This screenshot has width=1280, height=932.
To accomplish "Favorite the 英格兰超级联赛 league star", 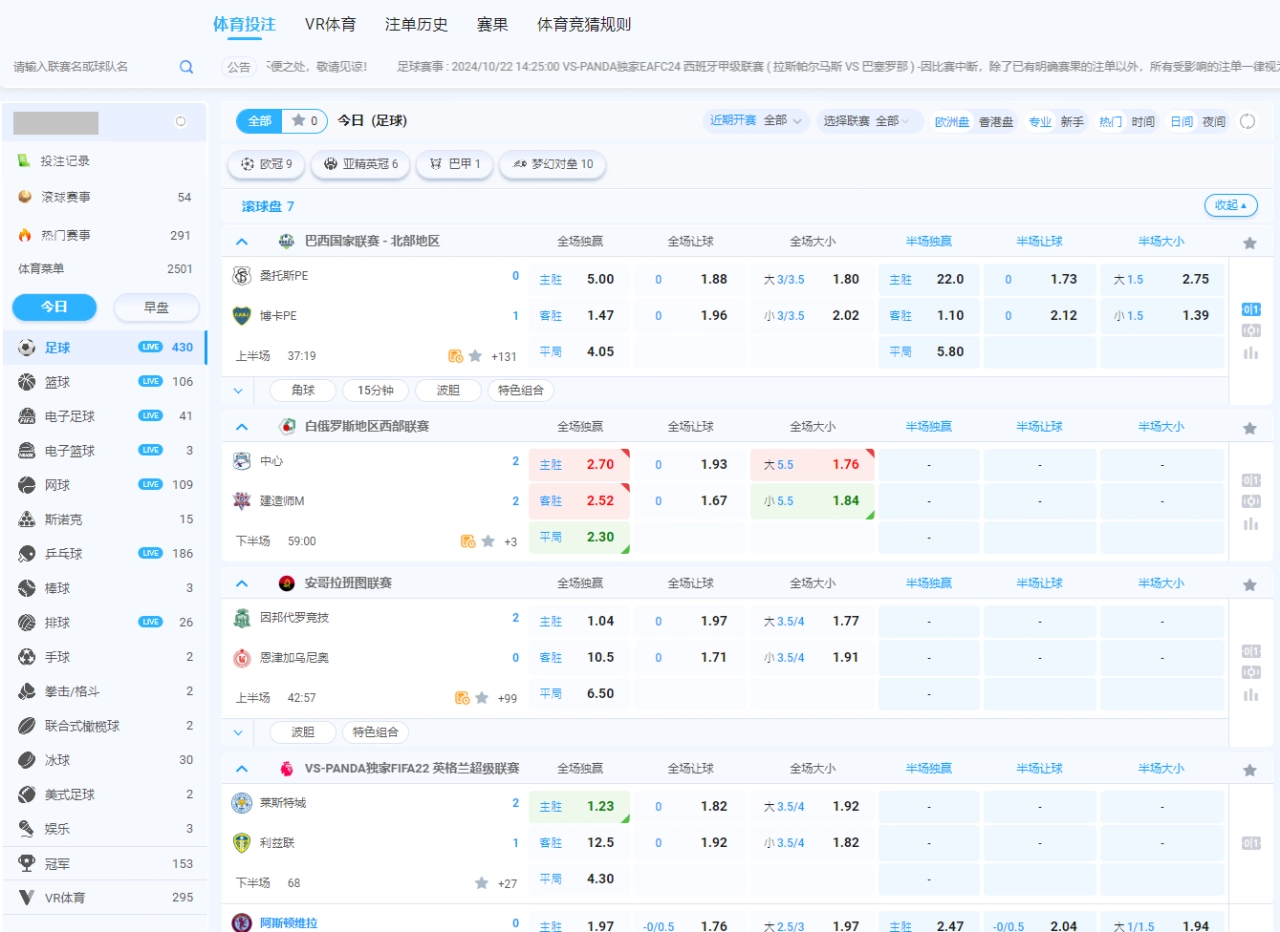I will pos(1249,770).
